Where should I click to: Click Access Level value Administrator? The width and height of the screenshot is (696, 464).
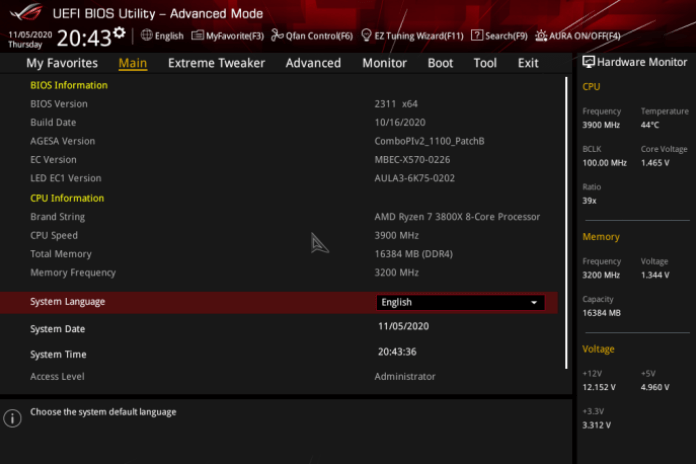click(405, 377)
